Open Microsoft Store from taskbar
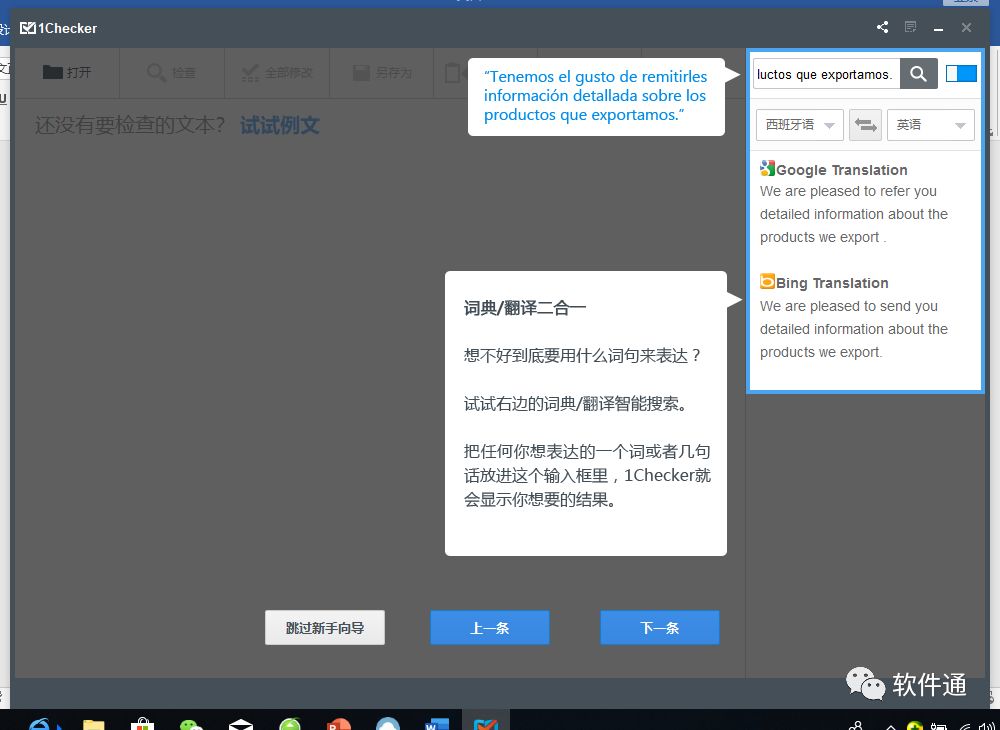 (x=142, y=724)
